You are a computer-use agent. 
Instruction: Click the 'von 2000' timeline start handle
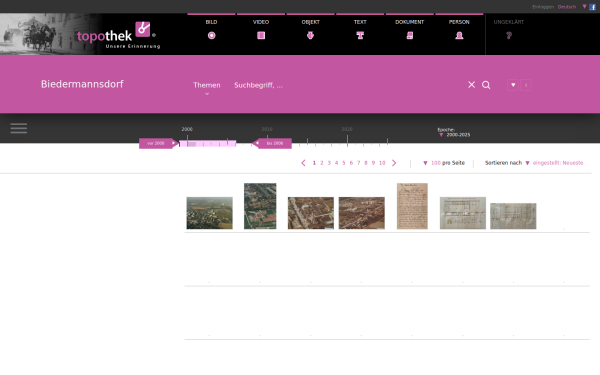[158, 143]
